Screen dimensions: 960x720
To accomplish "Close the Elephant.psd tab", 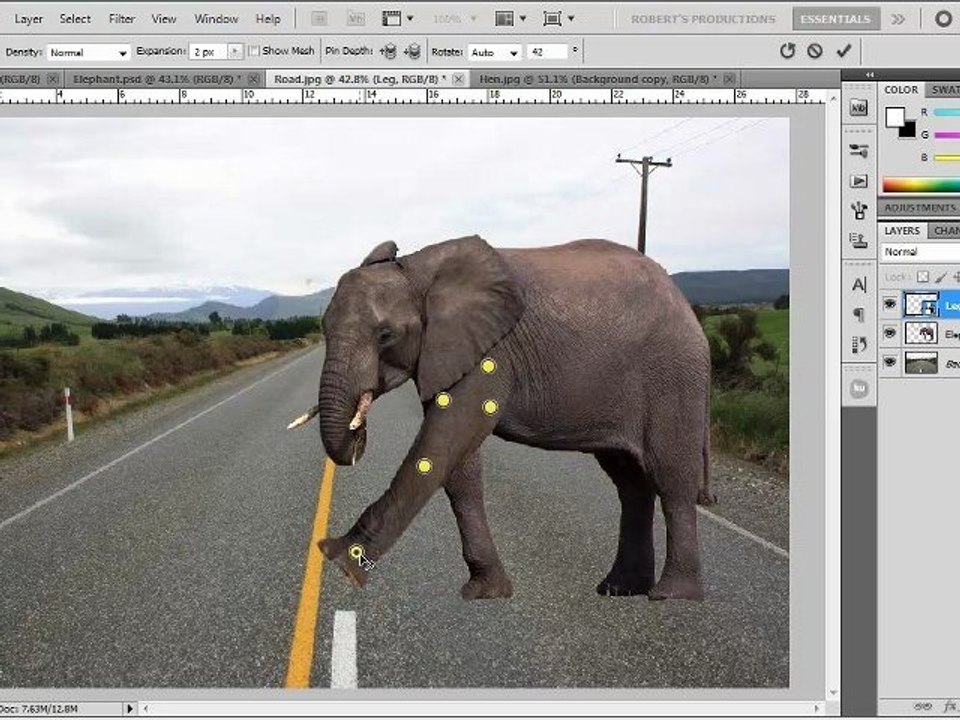I will (254, 79).
